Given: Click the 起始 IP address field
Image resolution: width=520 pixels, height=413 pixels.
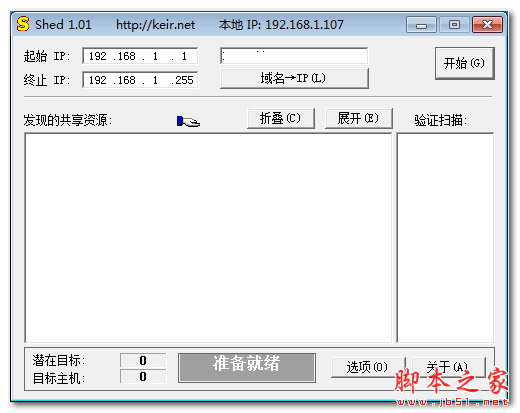Looking at the screenshot, I should point(140,56).
